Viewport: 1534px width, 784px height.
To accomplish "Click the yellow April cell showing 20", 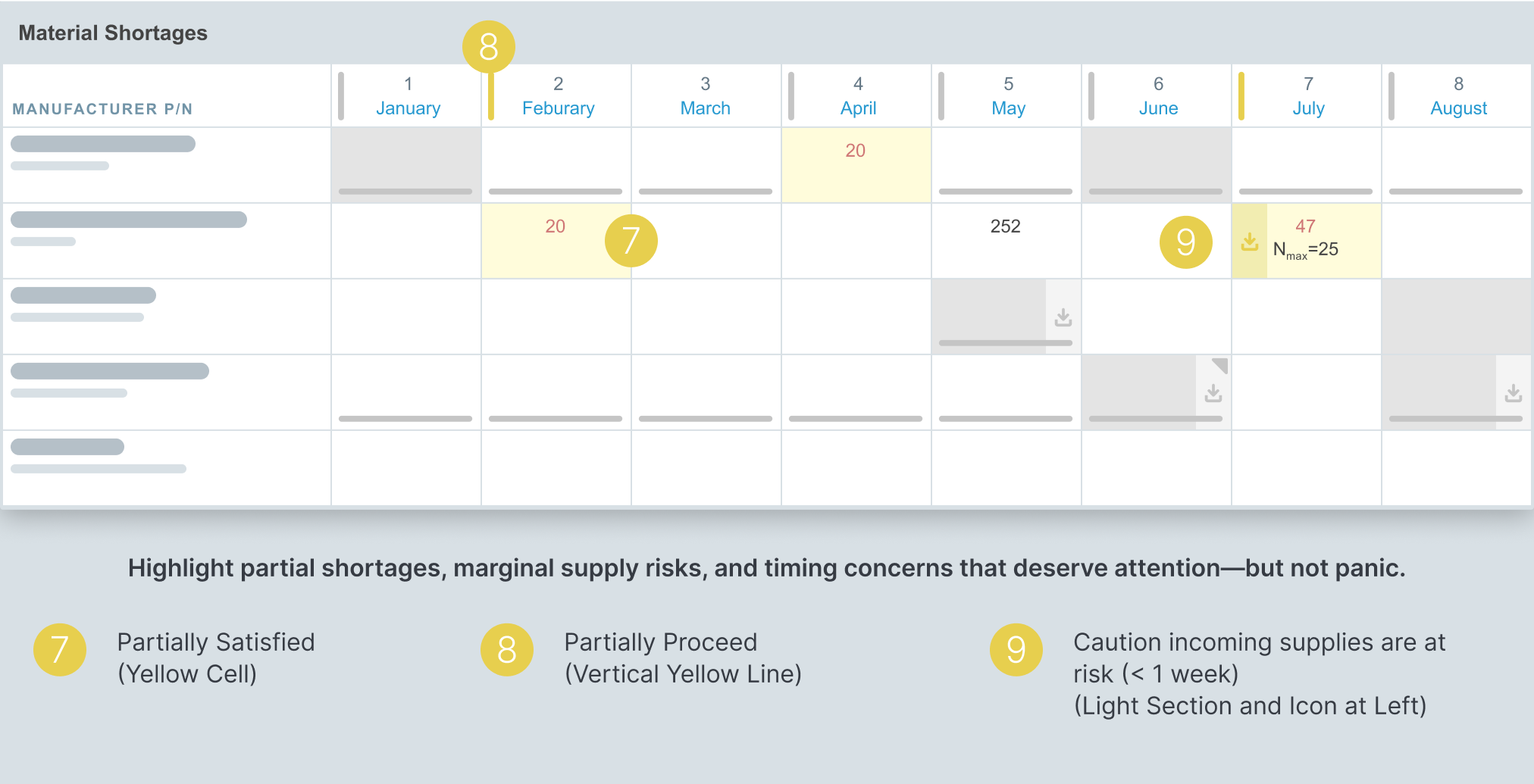I will coord(856,165).
